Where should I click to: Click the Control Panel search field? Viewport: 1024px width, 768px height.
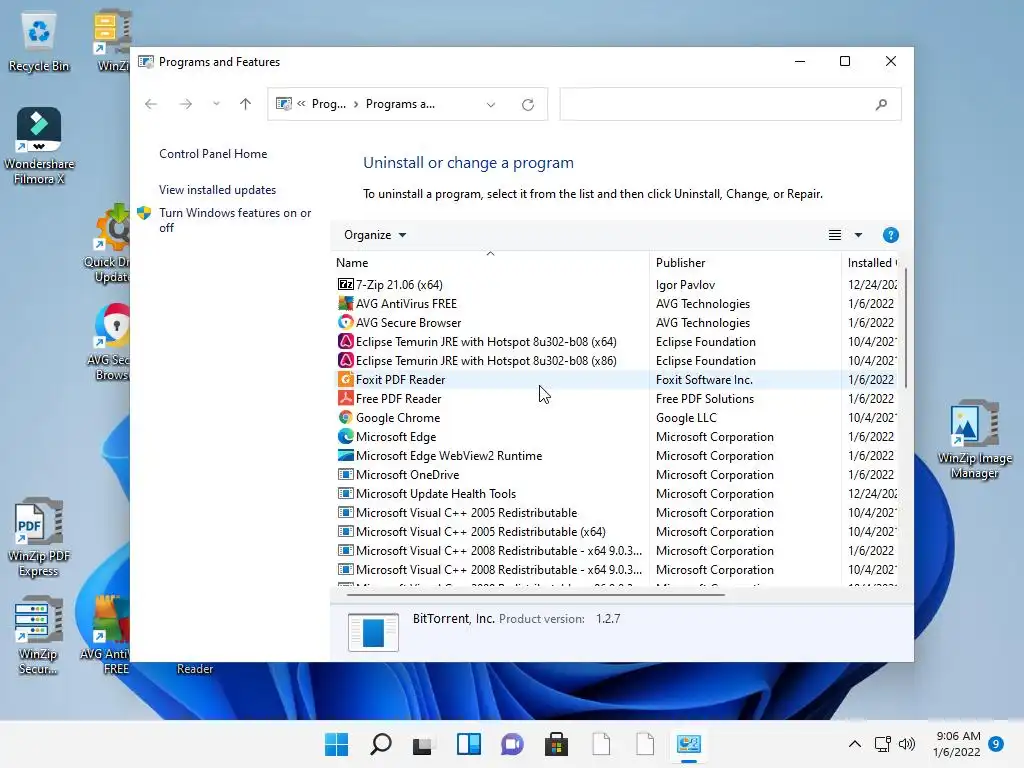tap(730, 104)
